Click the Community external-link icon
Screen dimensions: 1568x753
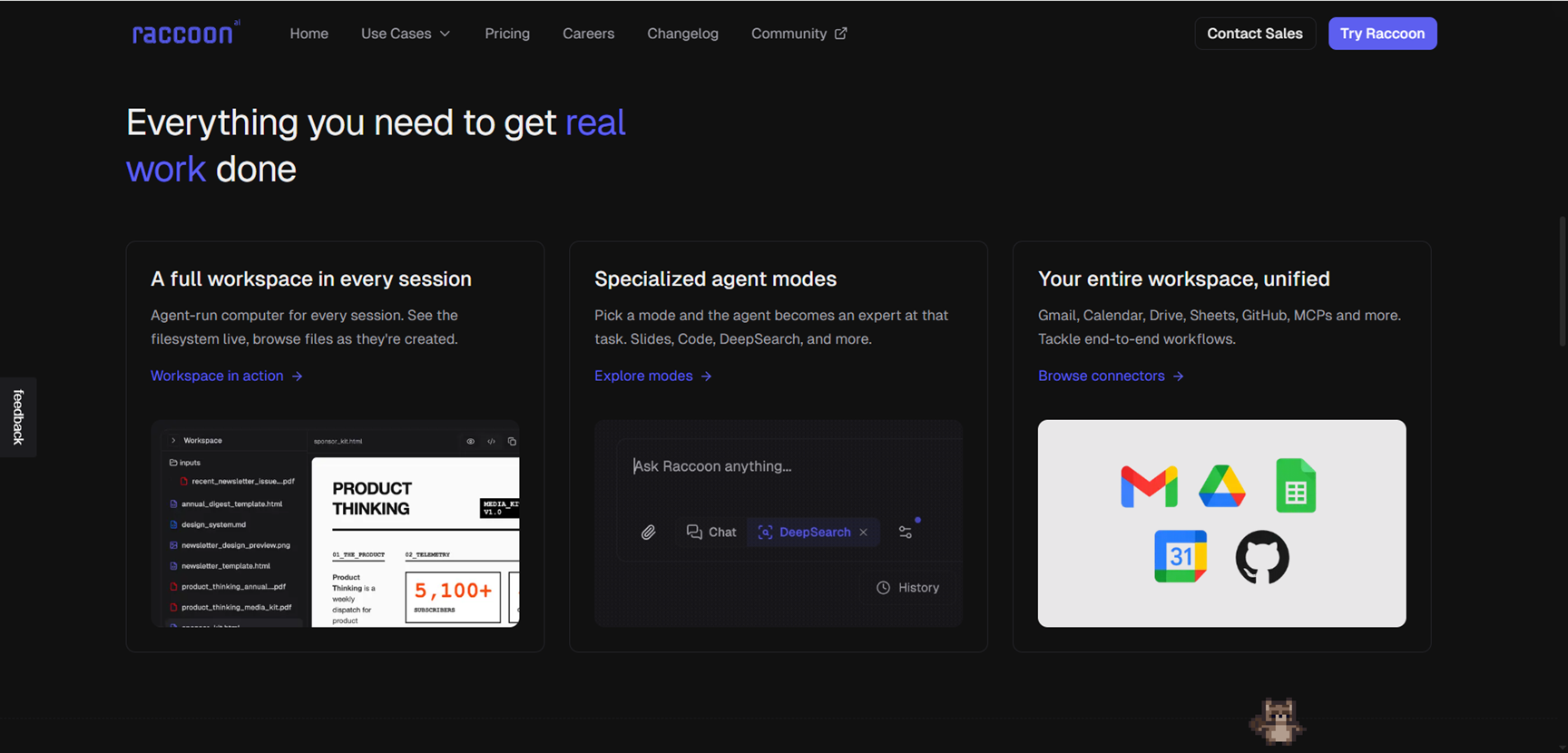tap(841, 34)
